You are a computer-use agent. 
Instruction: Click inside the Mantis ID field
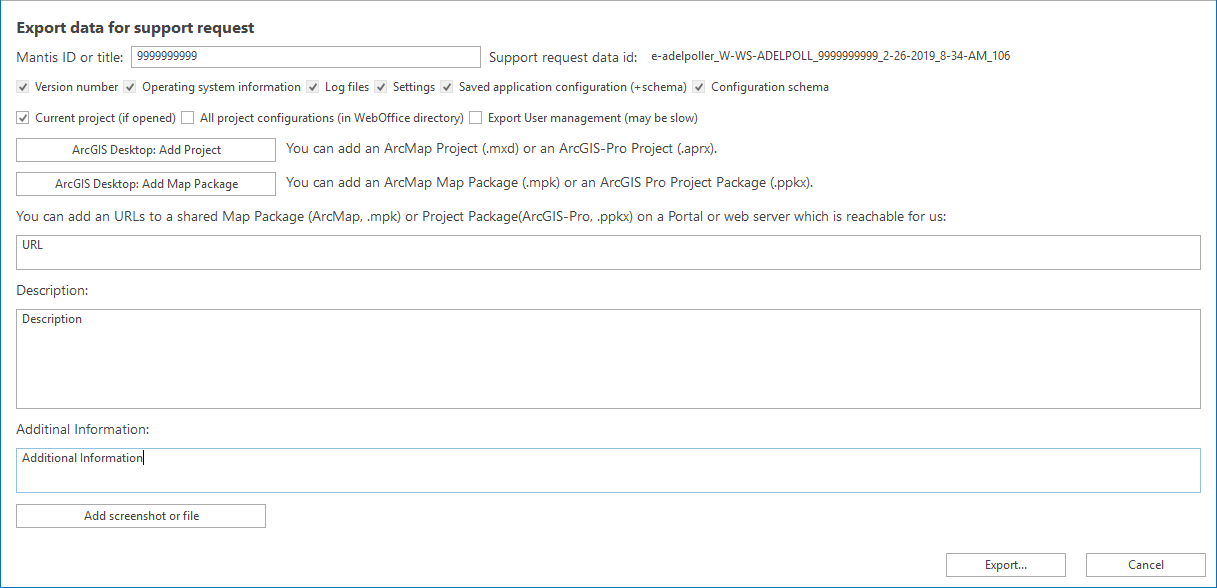pos(305,57)
